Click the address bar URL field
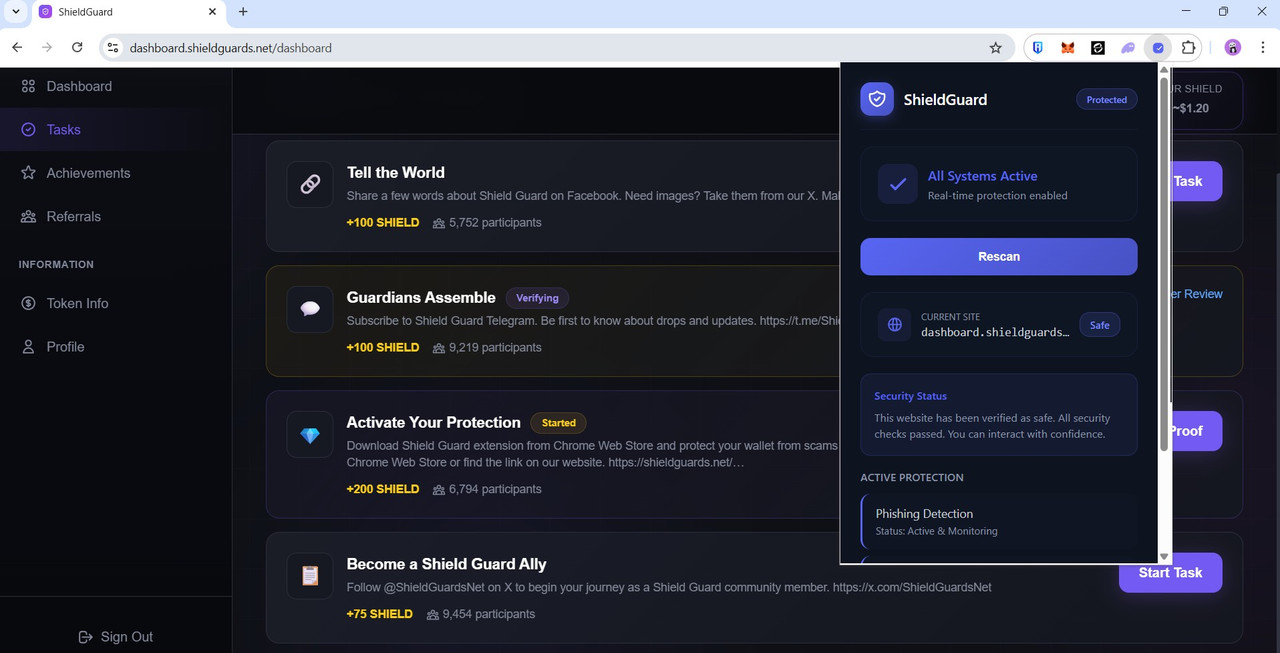The height and width of the screenshot is (653, 1280). click(x=555, y=47)
